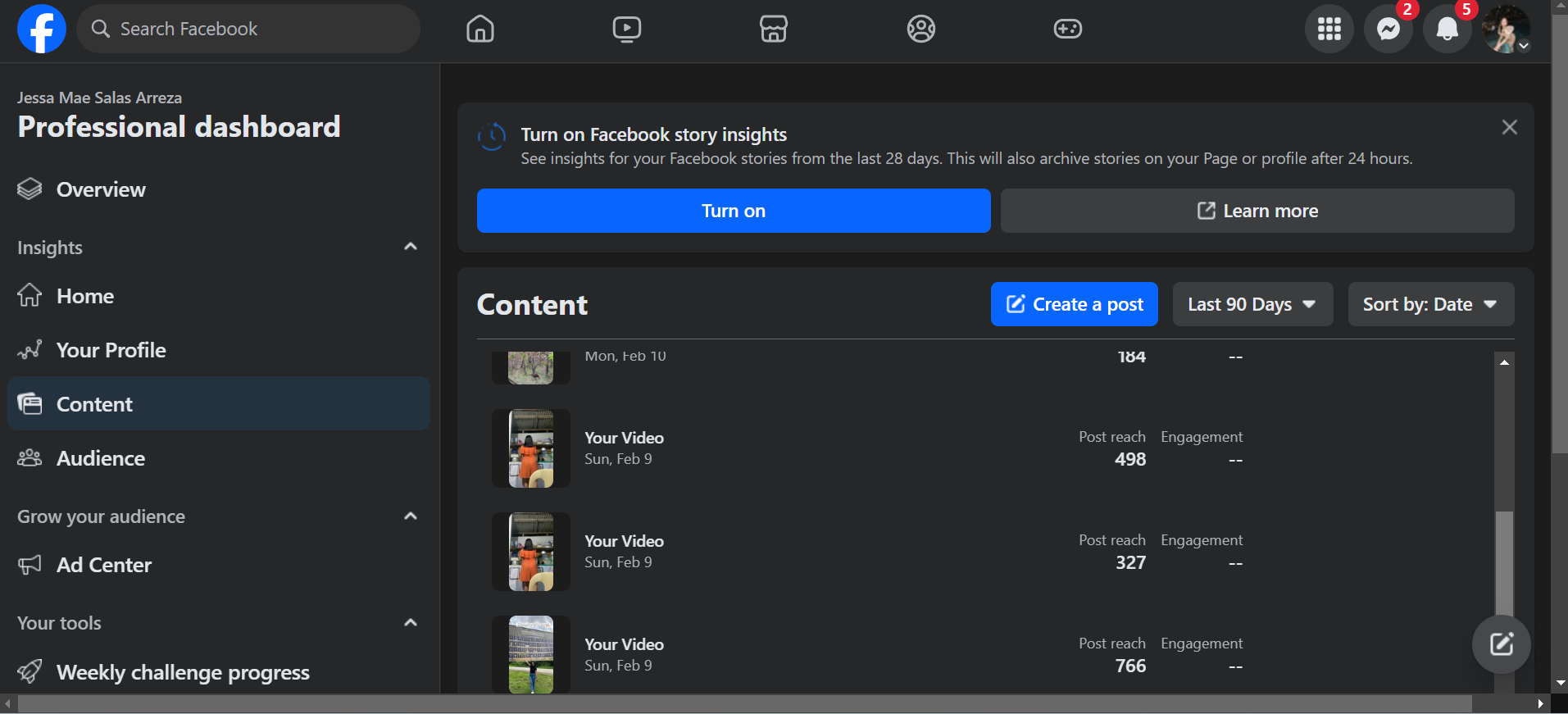Dismiss the story insights banner
Screen dimensions: 1568x714
click(x=1509, y=127)
